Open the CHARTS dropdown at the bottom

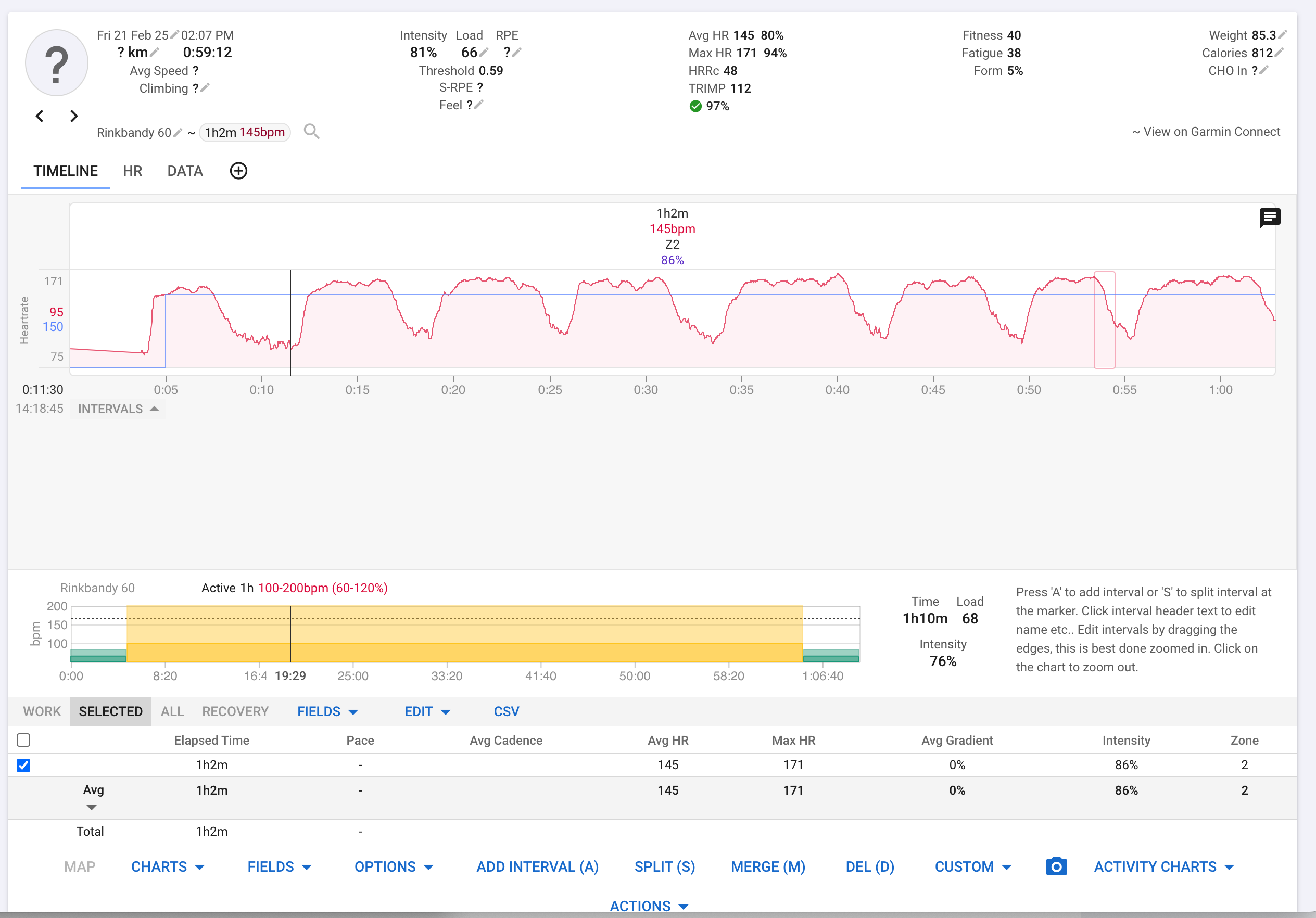(168, 866)
